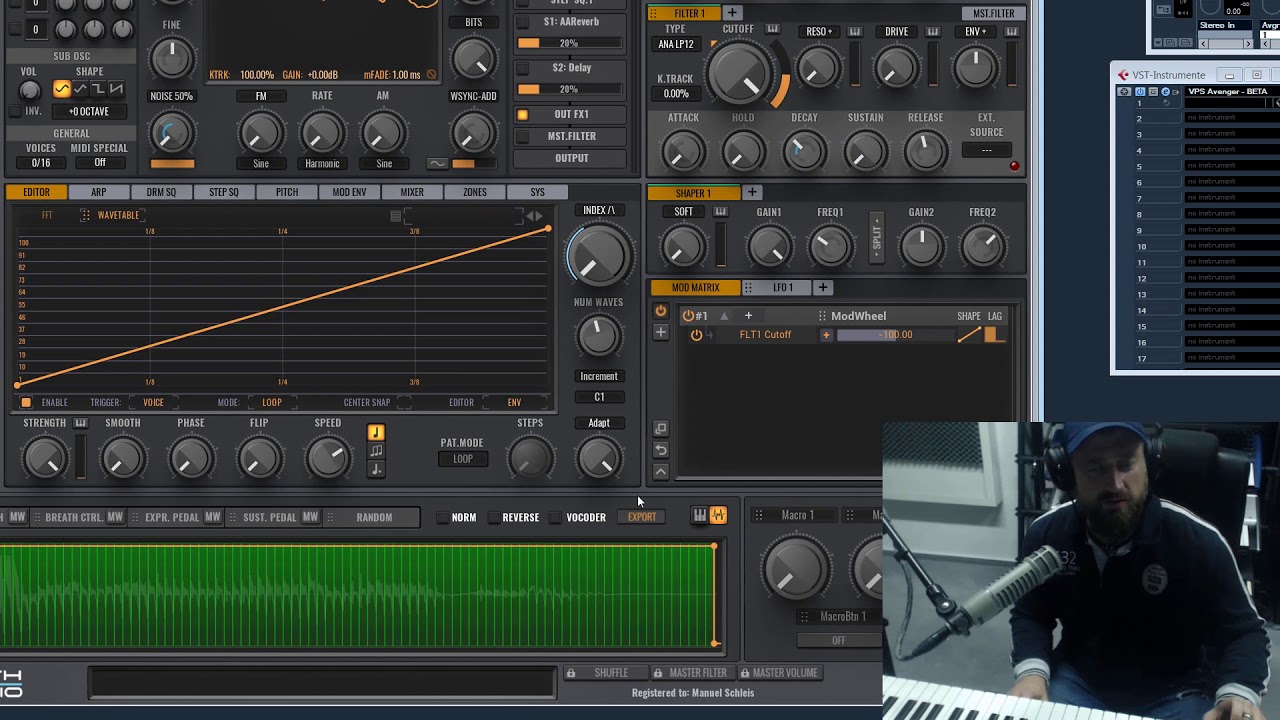Click the EXPORT button

642,517
